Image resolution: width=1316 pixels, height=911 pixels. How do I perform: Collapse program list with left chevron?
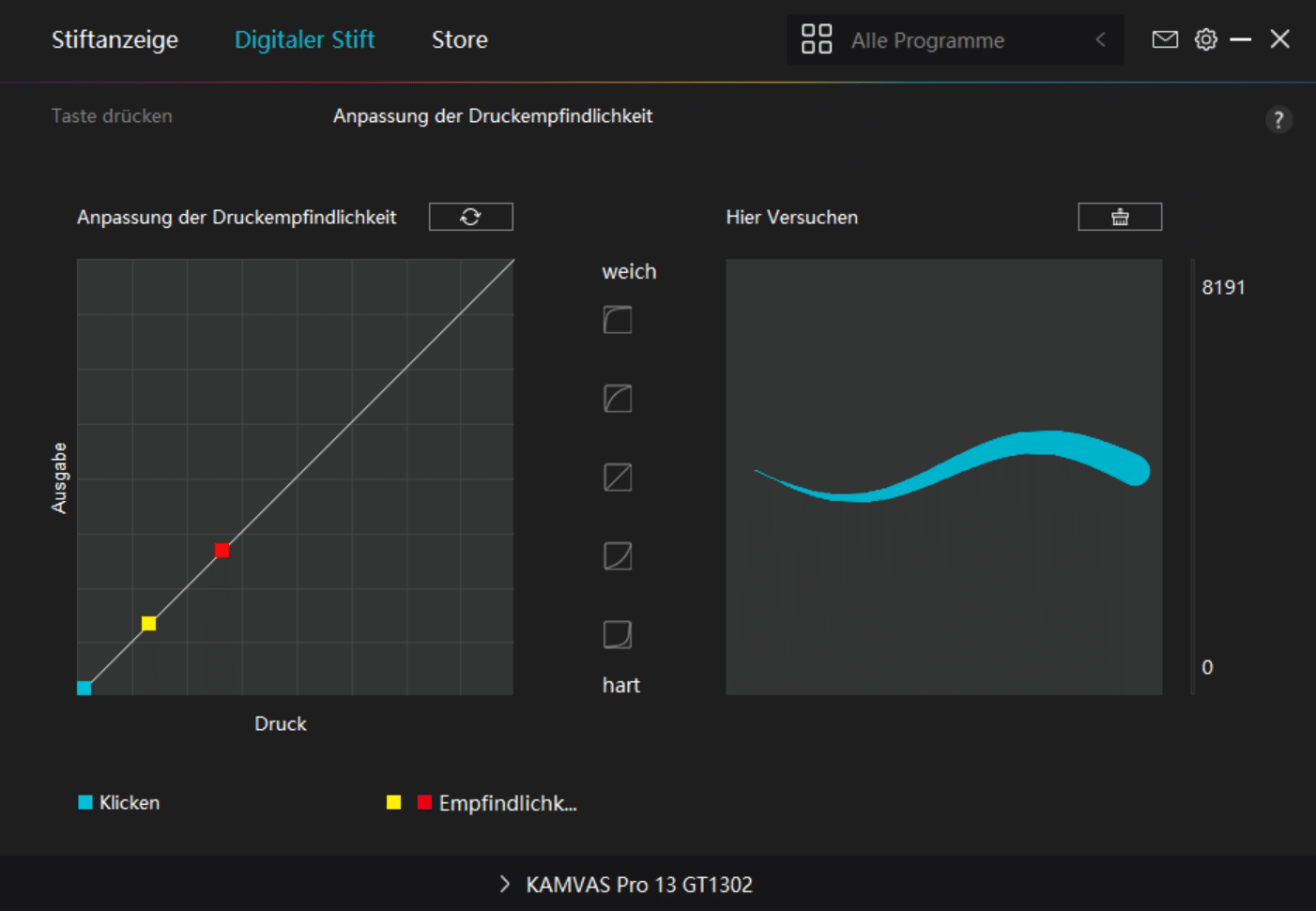(1100, 40)
